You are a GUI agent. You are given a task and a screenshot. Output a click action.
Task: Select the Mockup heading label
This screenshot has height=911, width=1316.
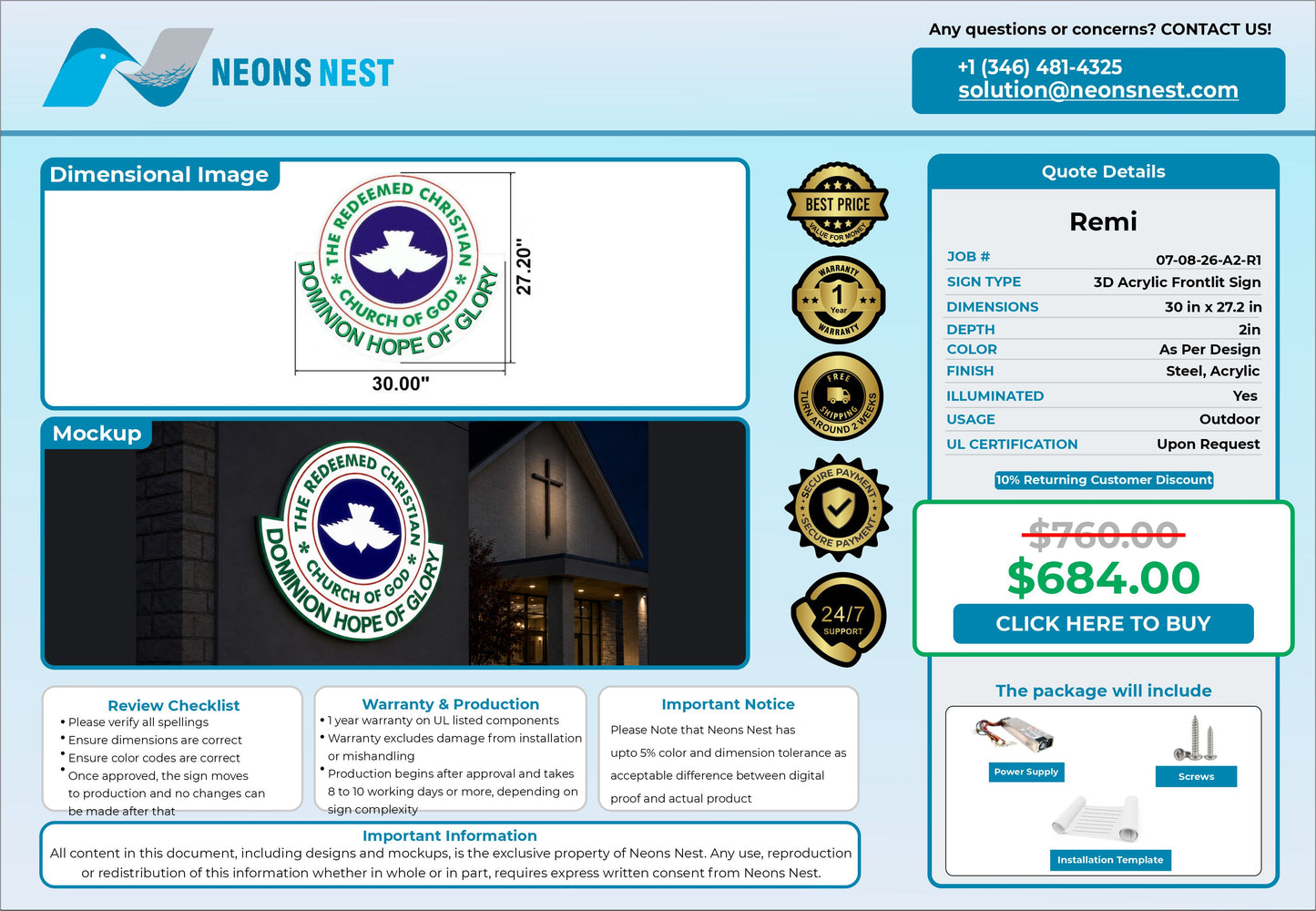point(97,434)
